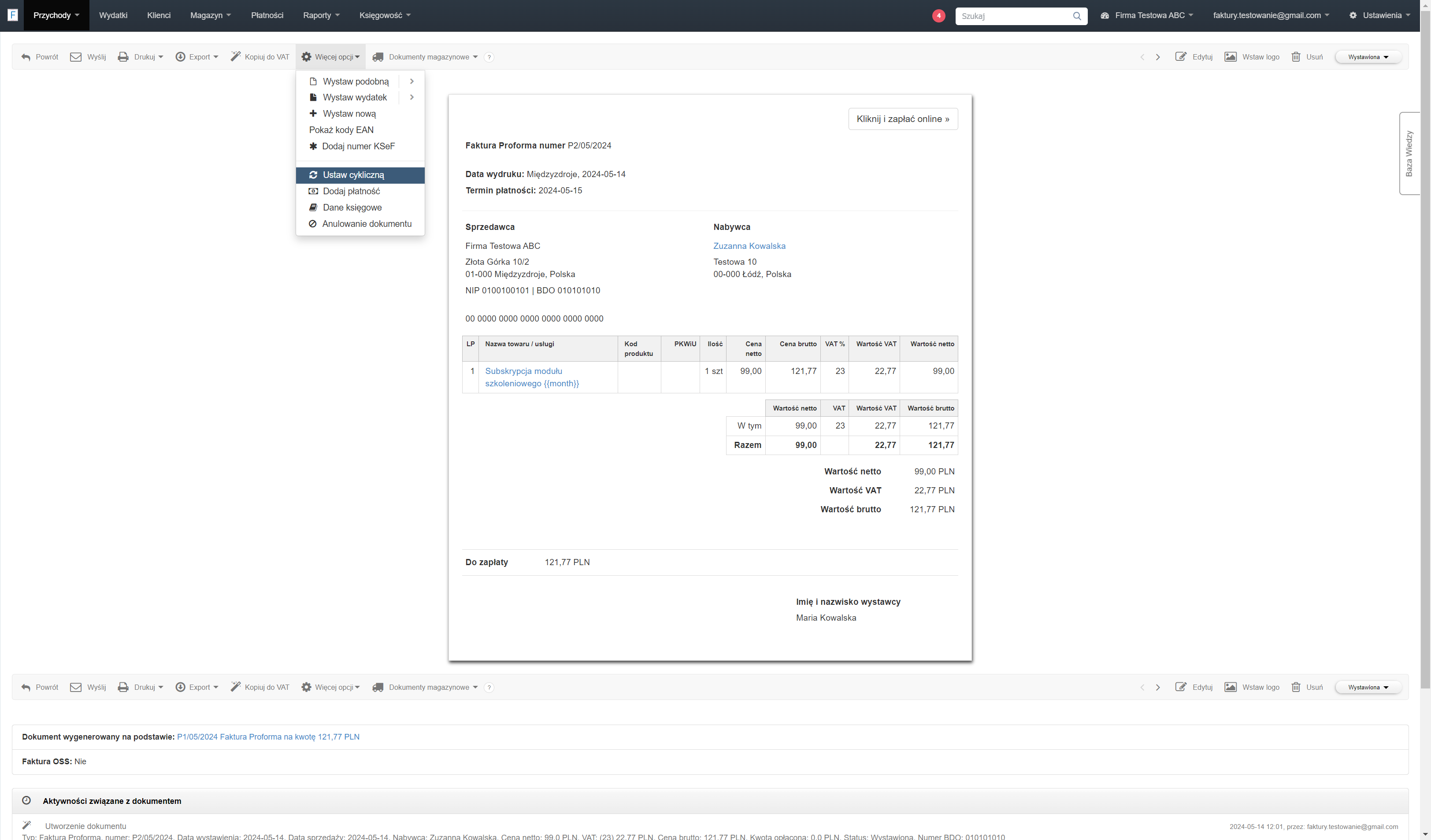Image resolution: width=1431 pixels, height=840 pixels.
Task: Open Dane księgowe from the menu
Action: [360, 208]
